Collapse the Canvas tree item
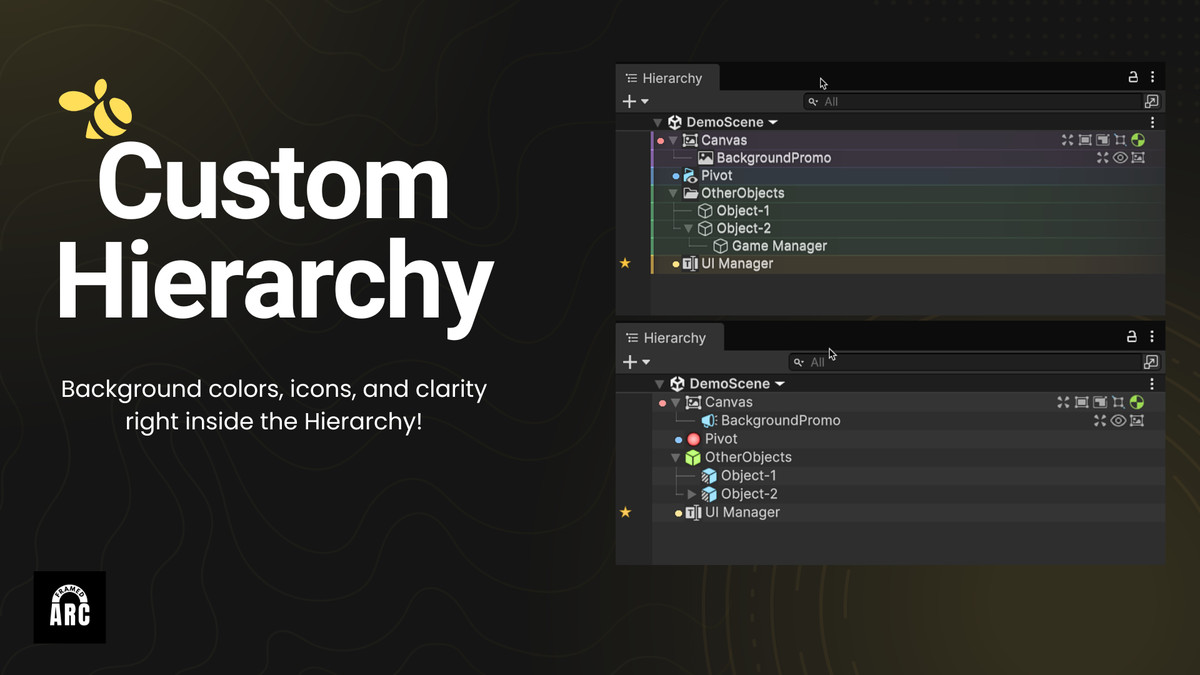 coord(674,140)
